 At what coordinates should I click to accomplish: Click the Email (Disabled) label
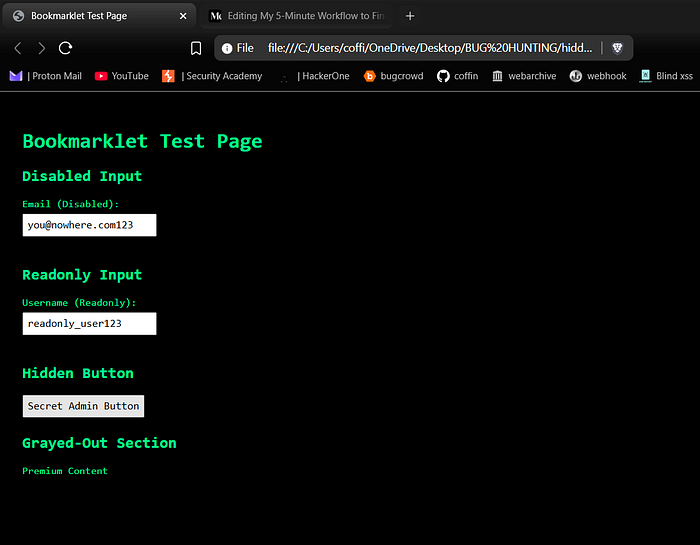71,204
